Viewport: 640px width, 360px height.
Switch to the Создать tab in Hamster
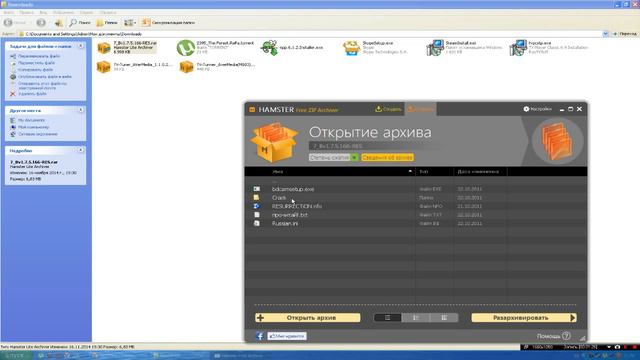point(388,109)
